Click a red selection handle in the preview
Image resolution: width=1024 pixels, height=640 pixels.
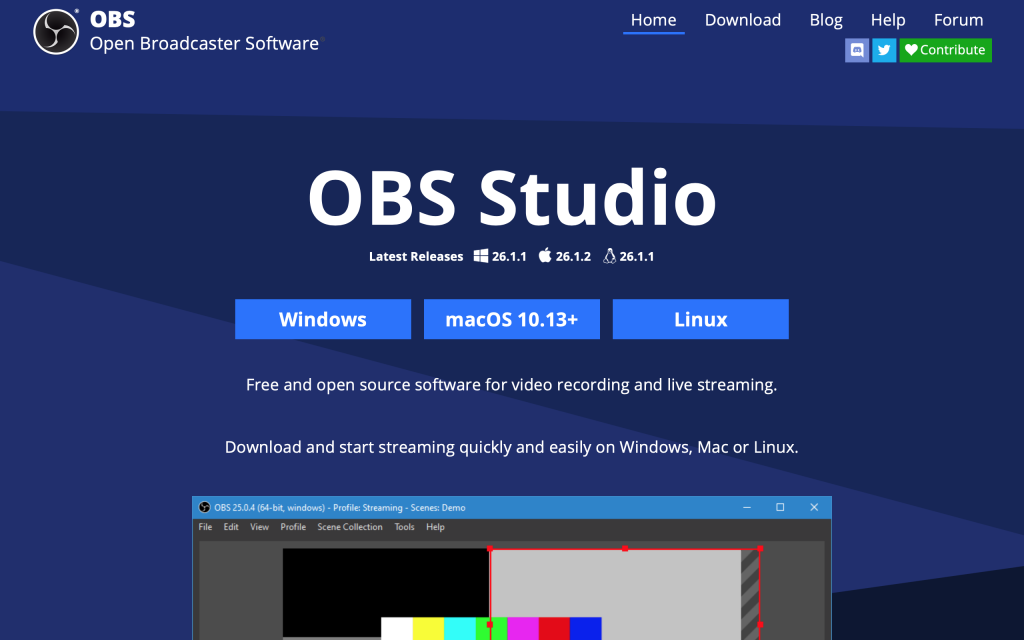pos(489,548)
